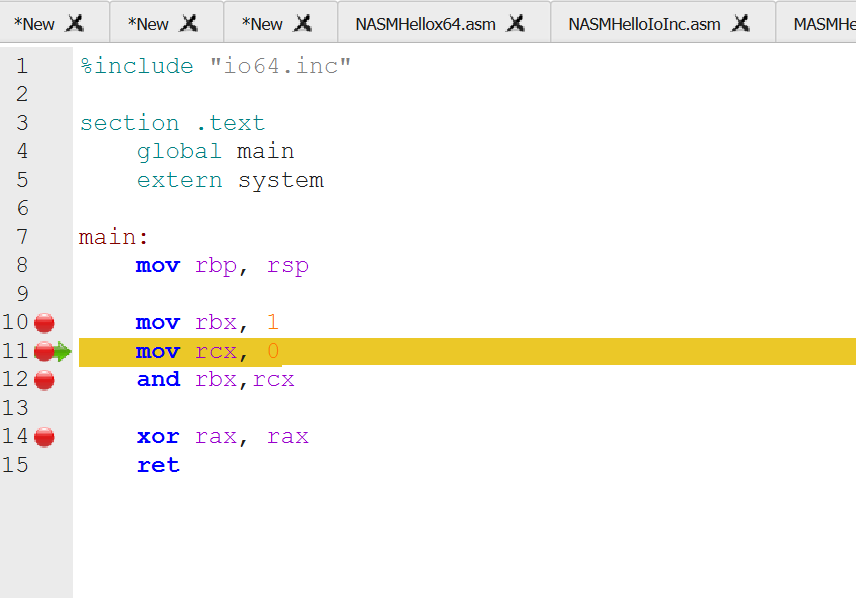This screenshot has width=856, height=598.
Task: Click line number 15 in the gutter
Action: click(x=16, y=465)
